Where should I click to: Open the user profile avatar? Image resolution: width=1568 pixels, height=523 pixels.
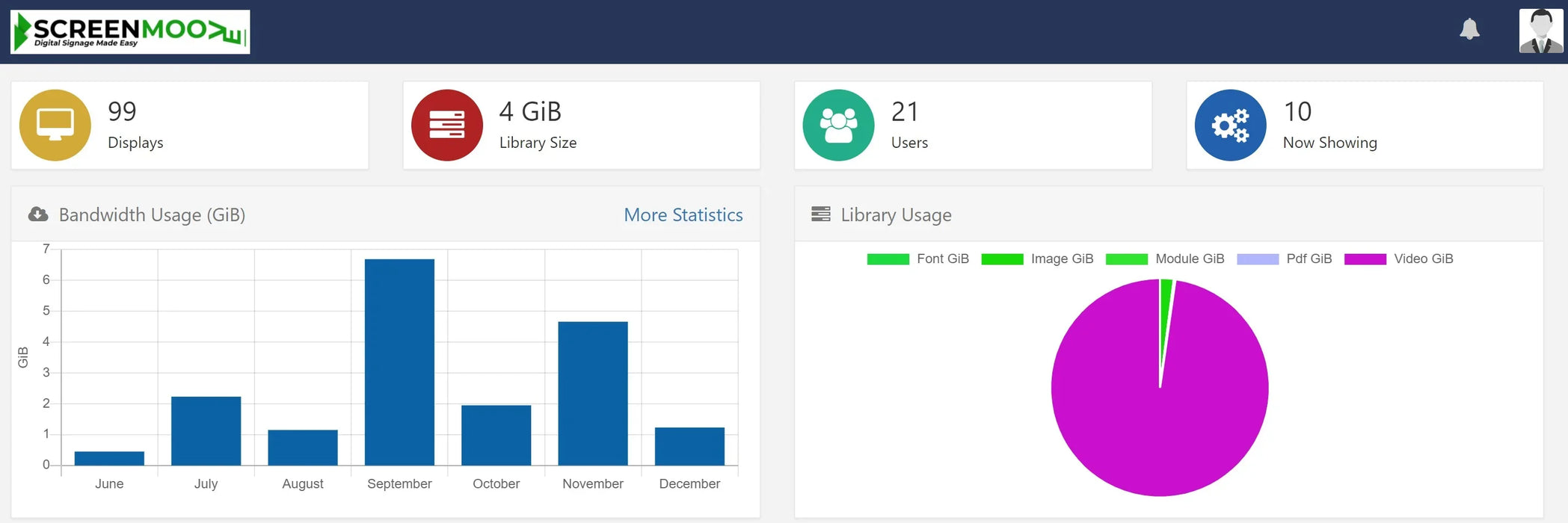coord(1540,31)
